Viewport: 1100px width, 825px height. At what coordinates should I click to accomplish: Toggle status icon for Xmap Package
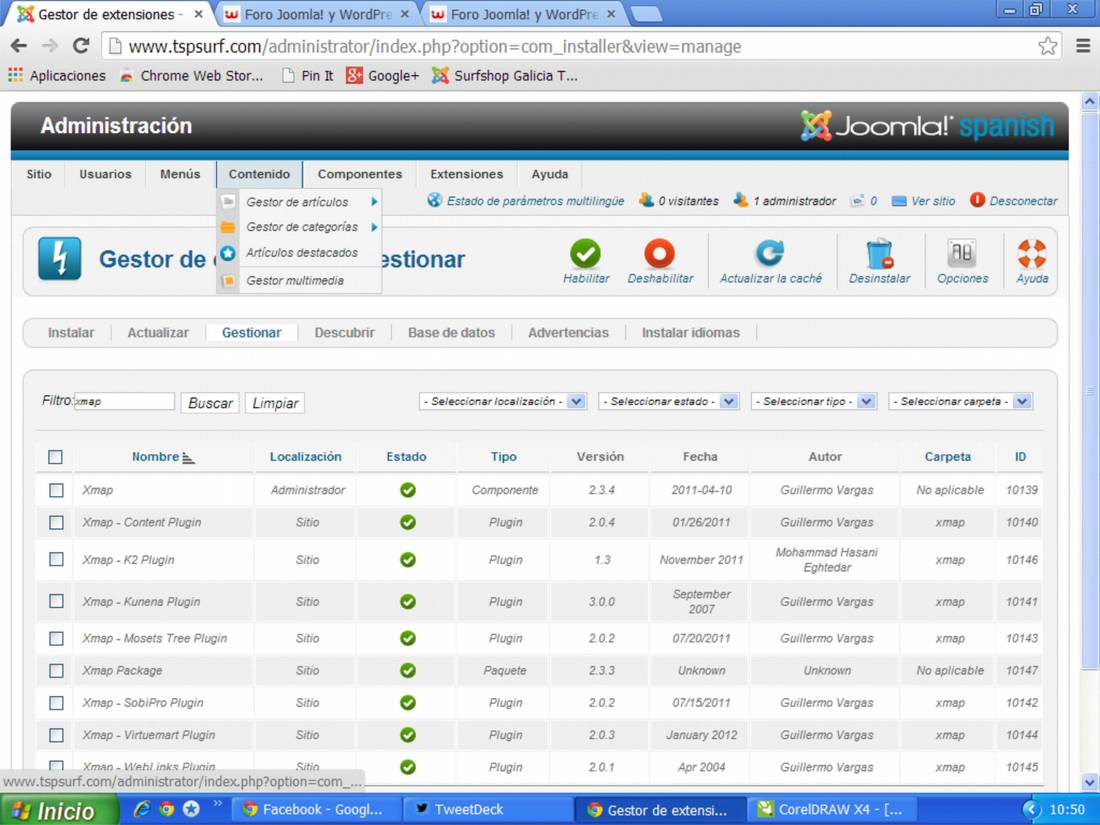point(408,671)
